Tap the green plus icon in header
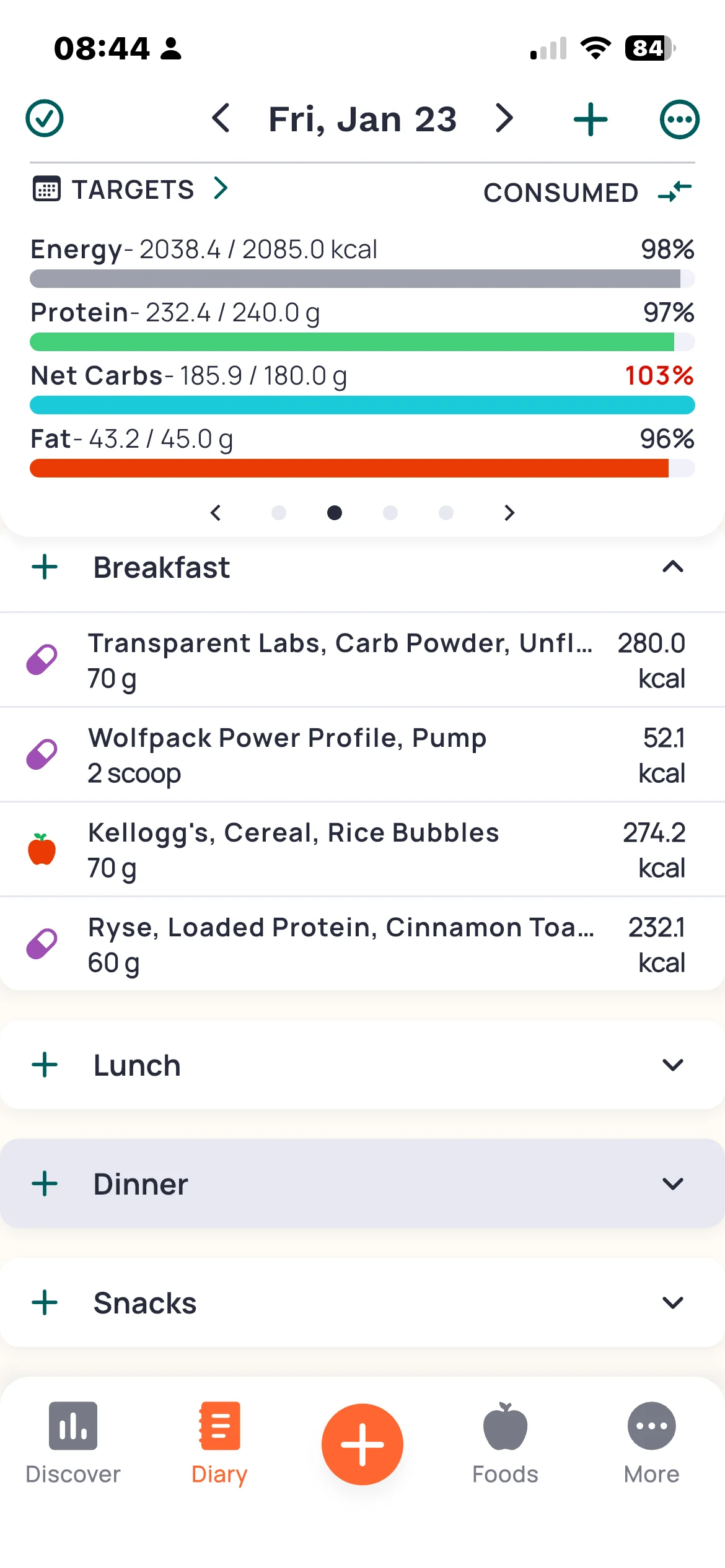The width and height of the screenshot is (725, 1568). point(590,120)
